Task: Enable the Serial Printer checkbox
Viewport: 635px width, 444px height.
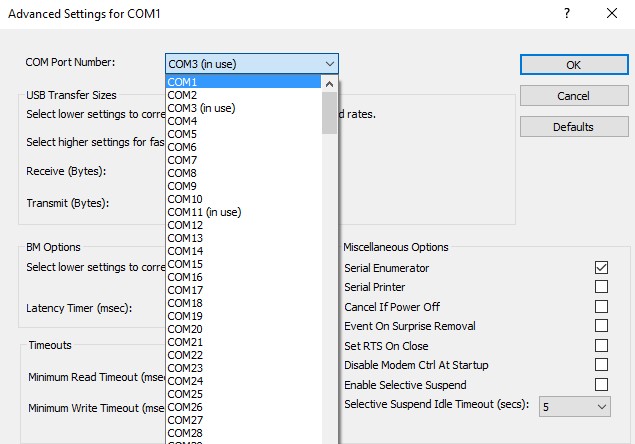Action: coord(601,287)
